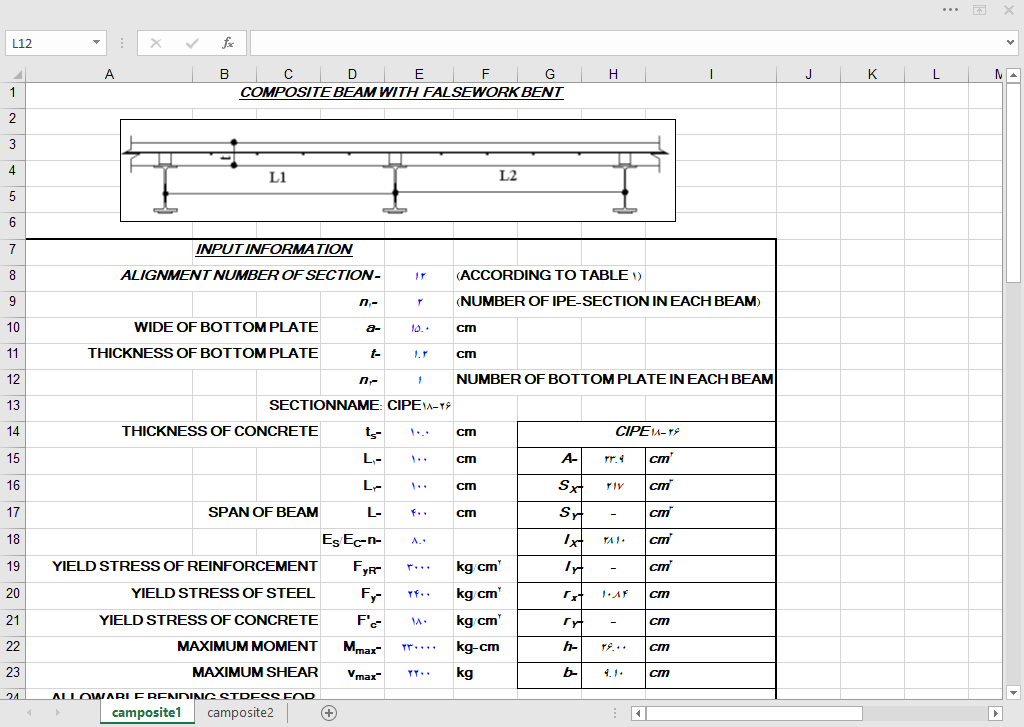Select the "WIDE OF BOTTOM PLATE" label
This screenshot has width=1024, height=727.
(x=226, y=327)
